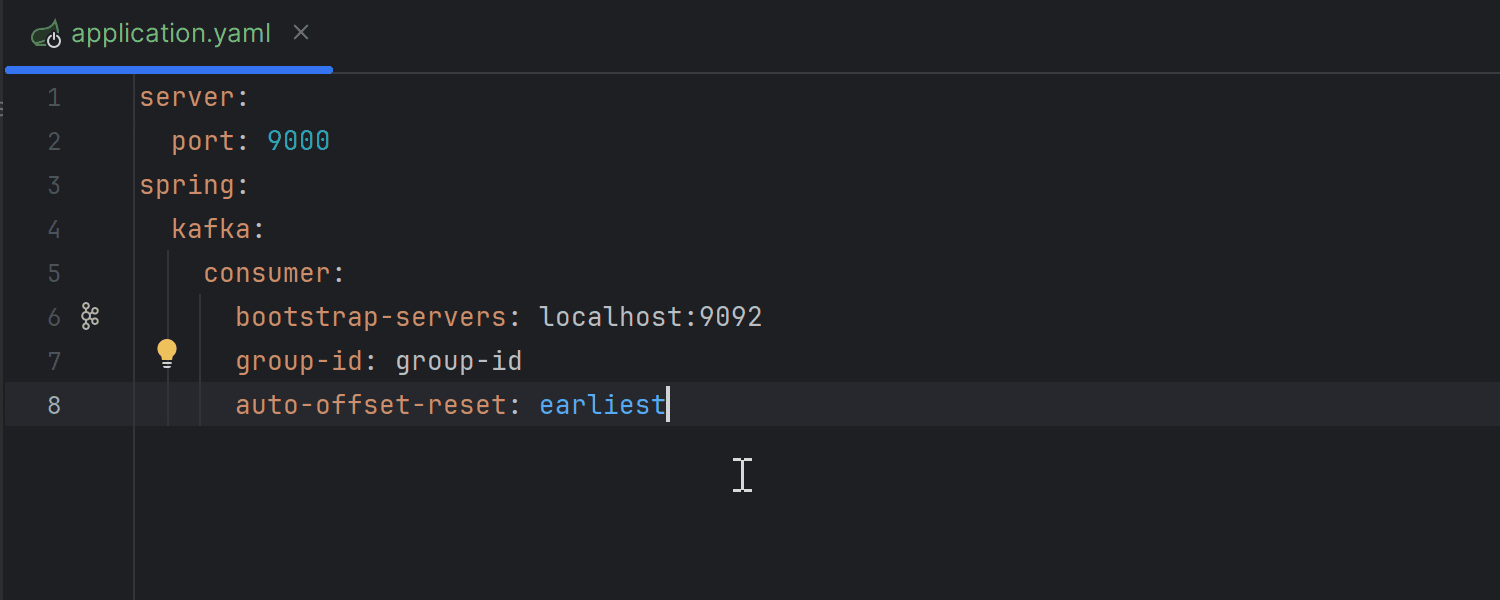Viewport: 1500px width, 600px height.
Task: Select the word earliest on line 8
Action: [x=601, y=404]
